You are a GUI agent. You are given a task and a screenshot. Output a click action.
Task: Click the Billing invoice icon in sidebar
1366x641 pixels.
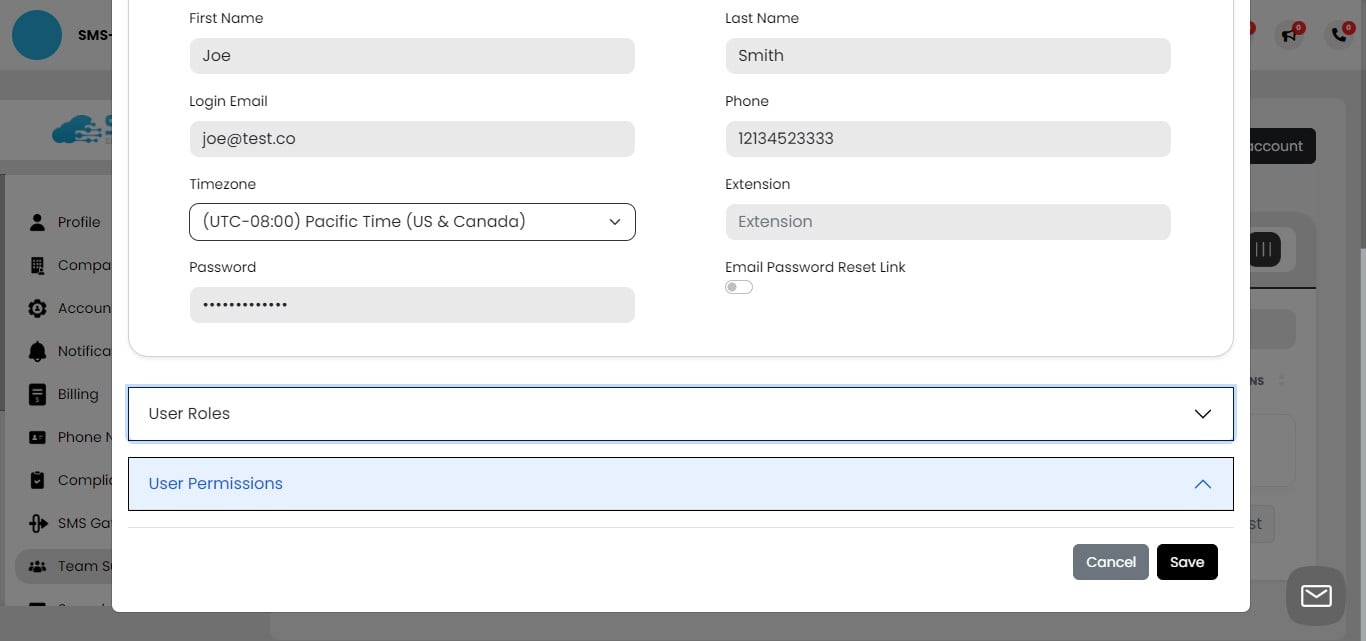pyautogui.click(x=37, y=394)
